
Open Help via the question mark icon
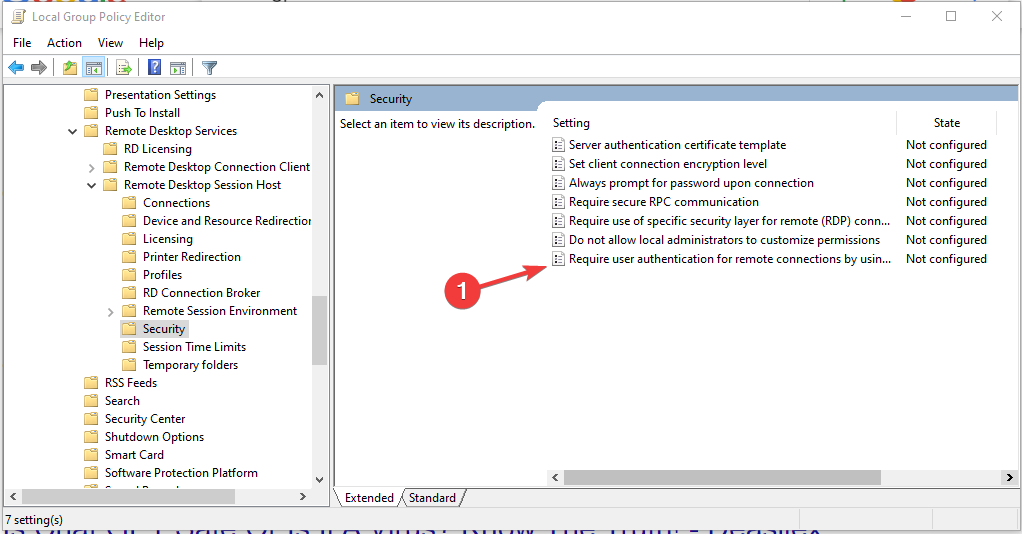click(x=154, y=67)
